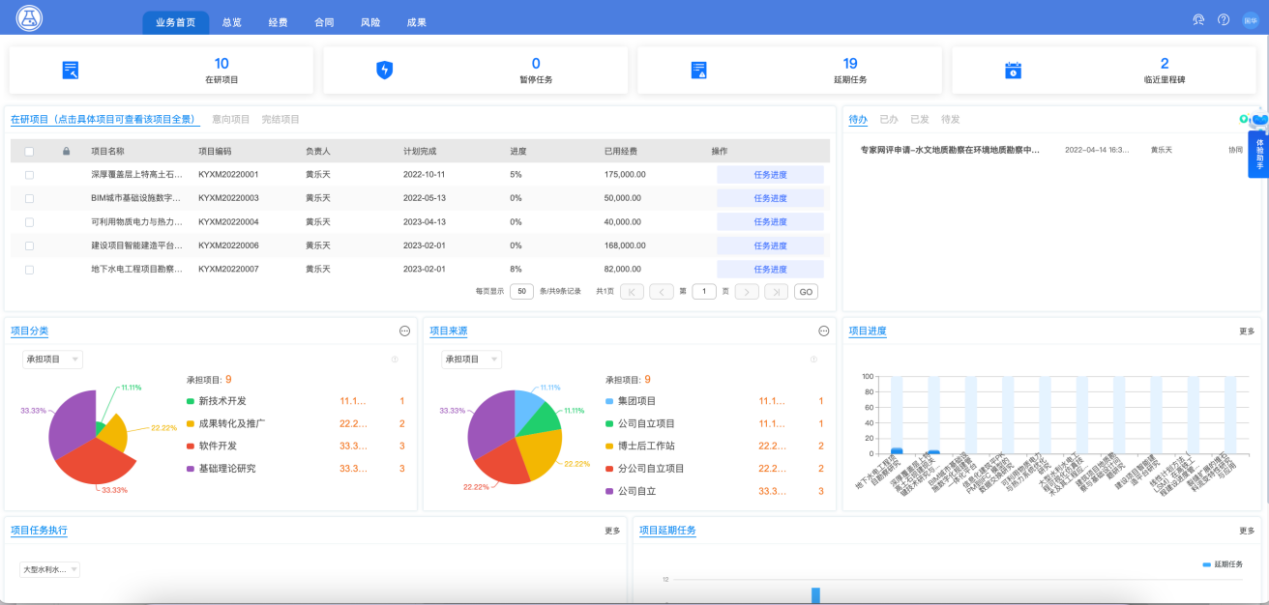Screen dimensions: 1269x605
Task: Open the 意向项目 tab
Action: tap(231, 119)
